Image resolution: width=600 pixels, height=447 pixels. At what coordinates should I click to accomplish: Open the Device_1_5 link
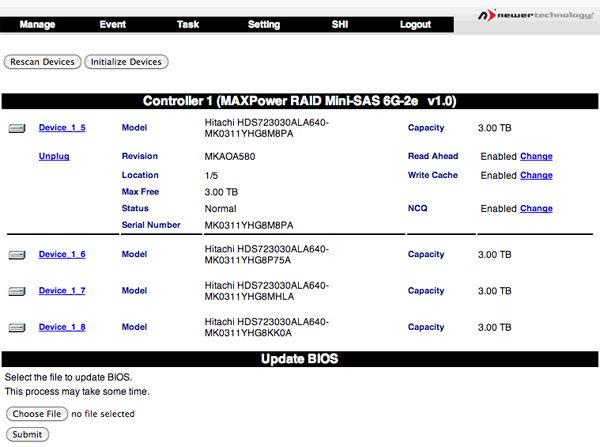tap(62, 127)
